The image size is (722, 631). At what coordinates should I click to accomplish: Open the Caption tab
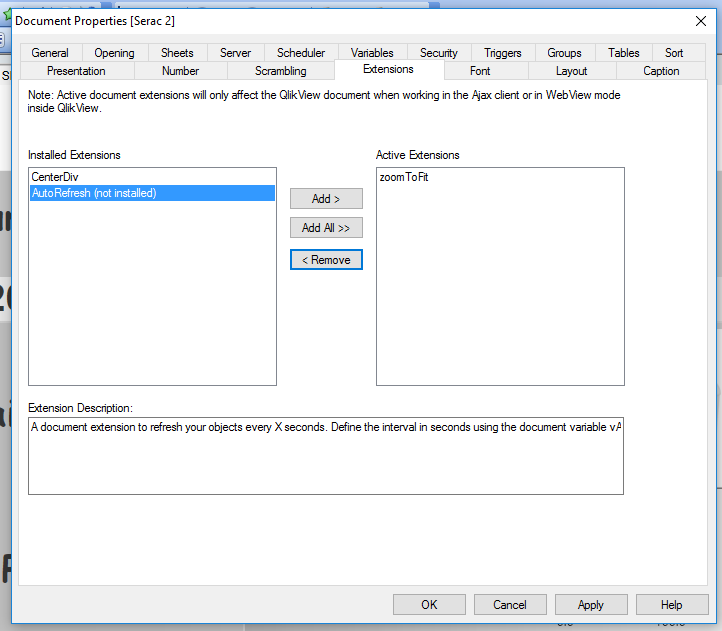click(x=661, y=71)
